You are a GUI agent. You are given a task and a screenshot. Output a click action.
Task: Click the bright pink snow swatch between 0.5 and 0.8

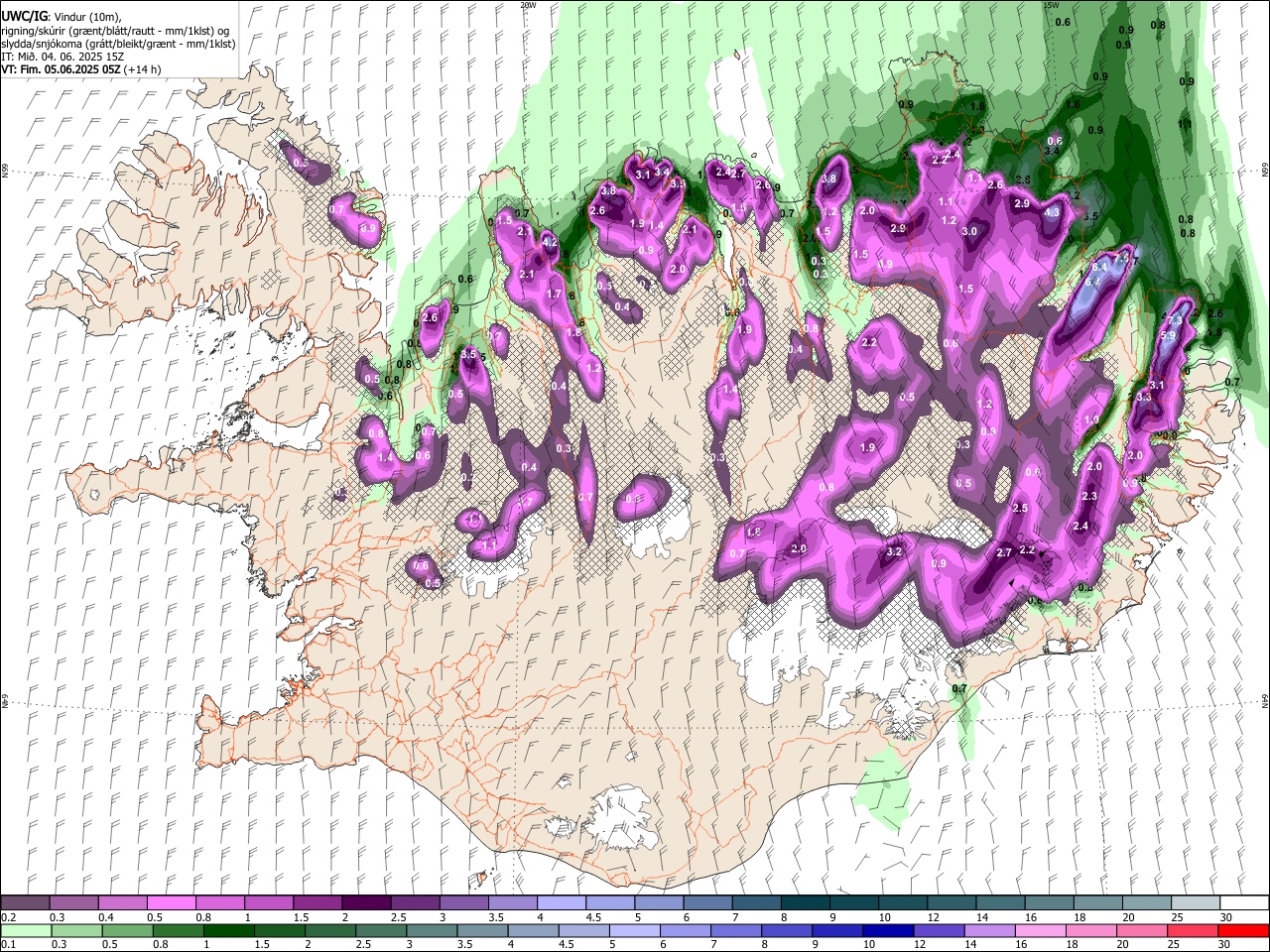[171, 903]
